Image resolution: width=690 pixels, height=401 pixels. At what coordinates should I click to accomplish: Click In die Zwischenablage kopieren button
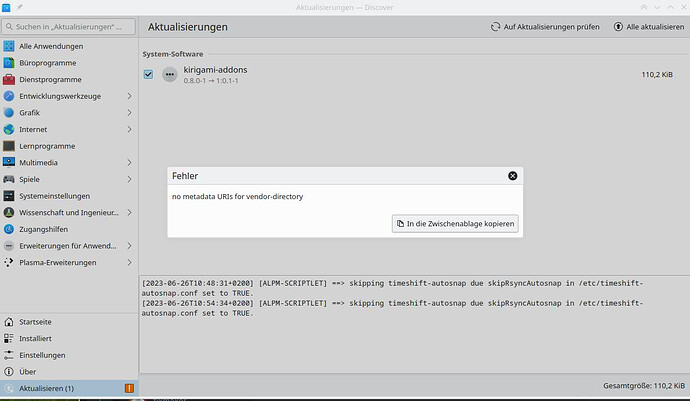tap(455, 224)
